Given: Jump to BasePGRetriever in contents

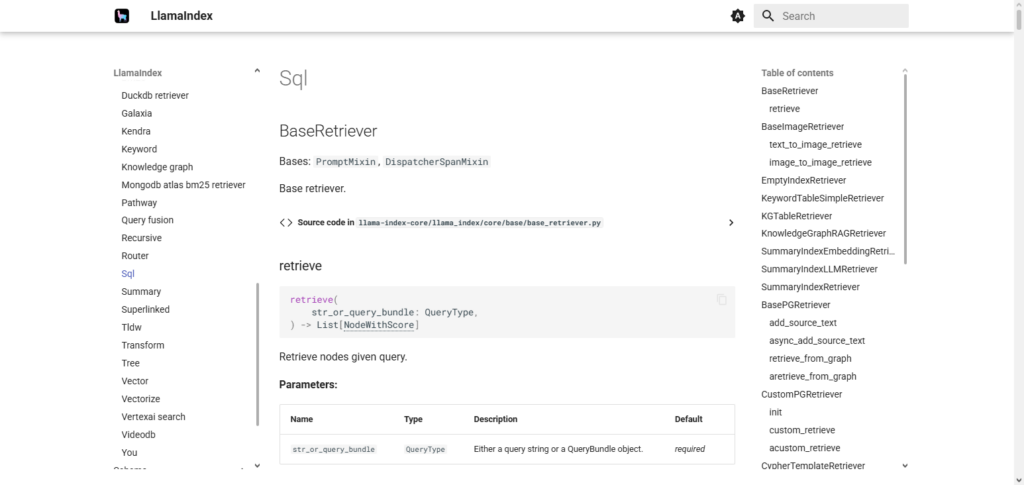Looking at the screenshot, I should 796,305.
